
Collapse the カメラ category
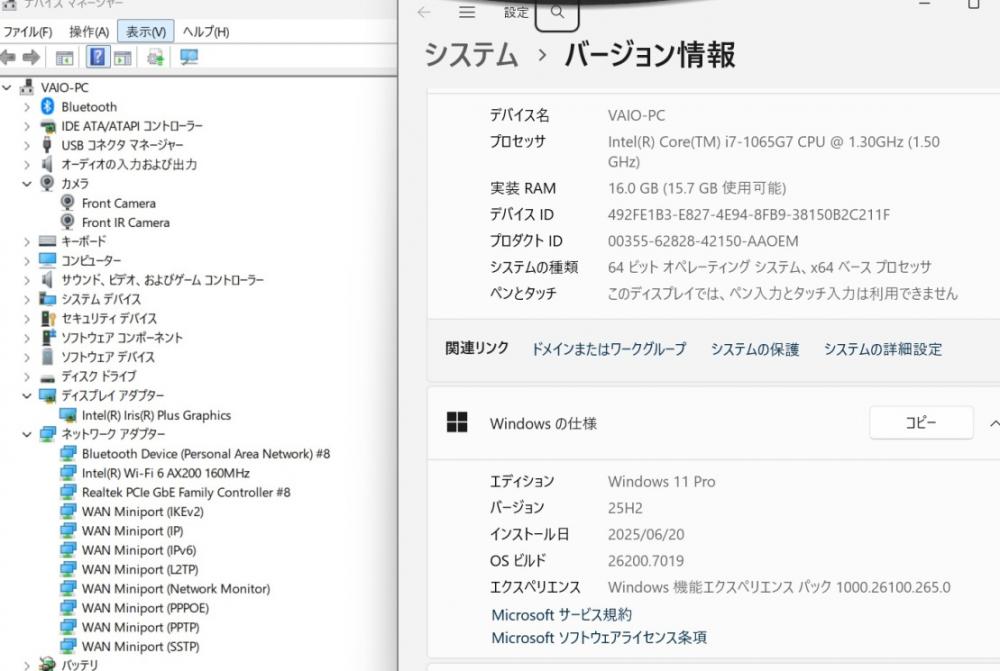(x=27, y=184)
